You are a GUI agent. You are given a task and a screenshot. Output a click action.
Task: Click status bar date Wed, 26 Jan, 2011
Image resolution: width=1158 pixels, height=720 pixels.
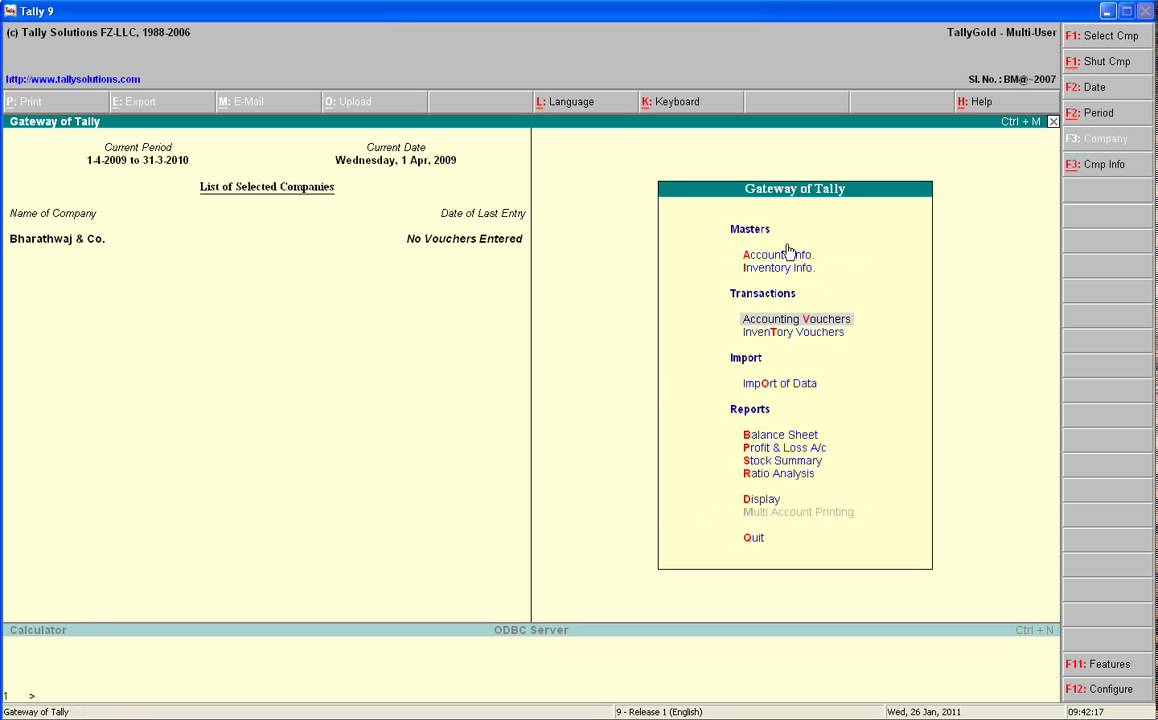click(x=924, y=712)
